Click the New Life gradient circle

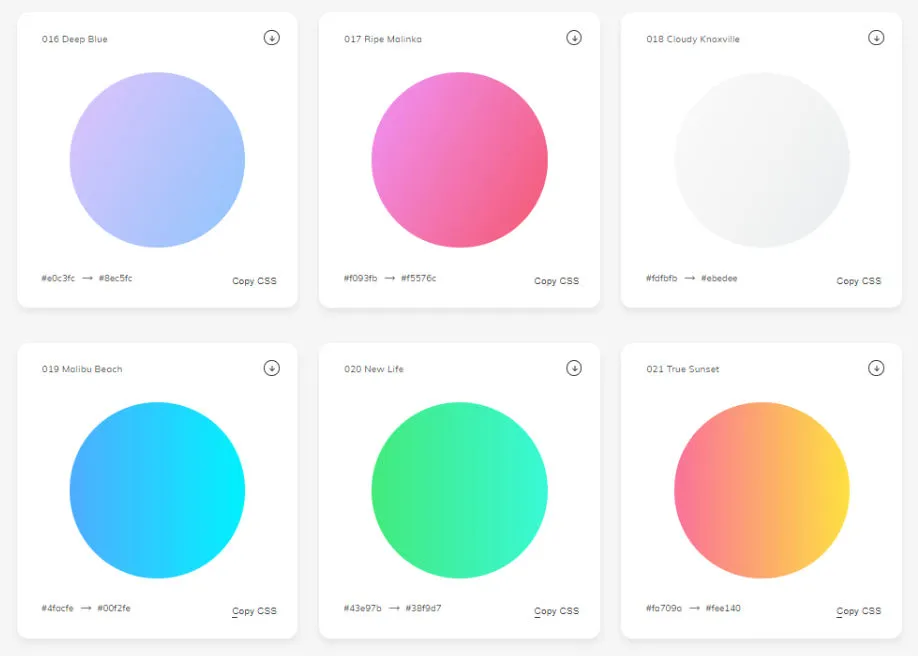[460, 490]
